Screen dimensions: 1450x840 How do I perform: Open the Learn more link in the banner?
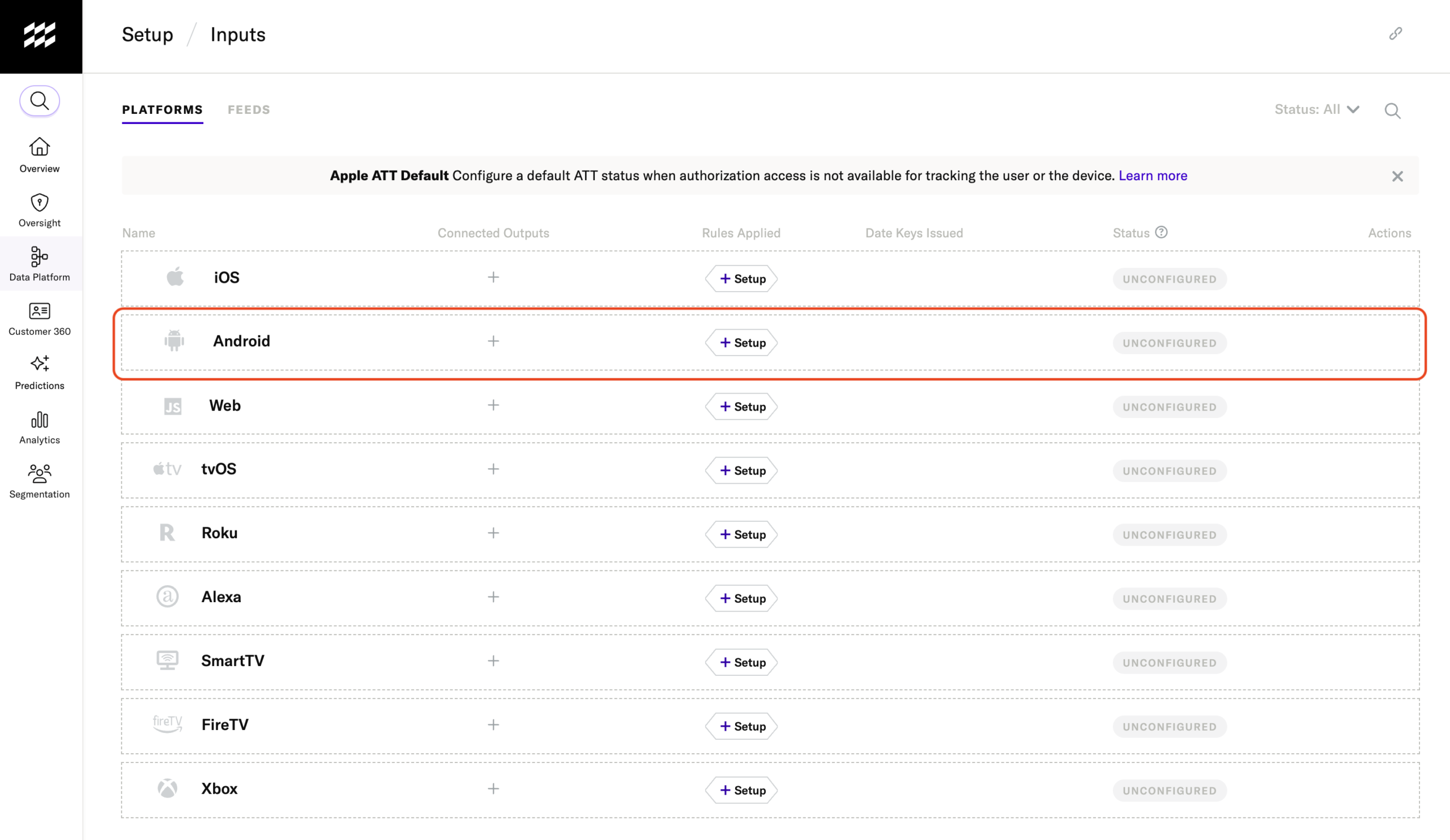point(1153,176)
